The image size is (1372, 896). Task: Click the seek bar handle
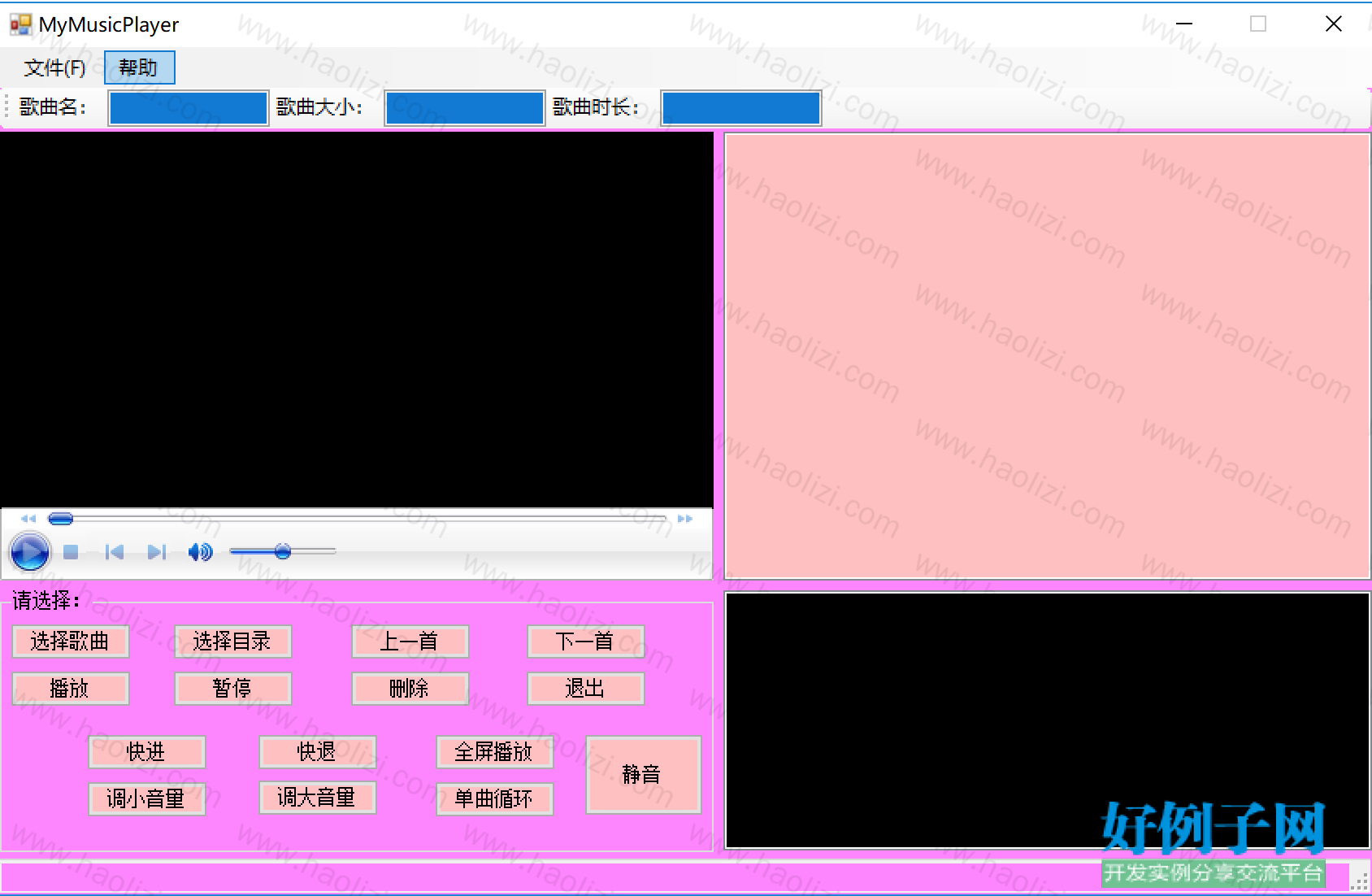tap(61, 518)
